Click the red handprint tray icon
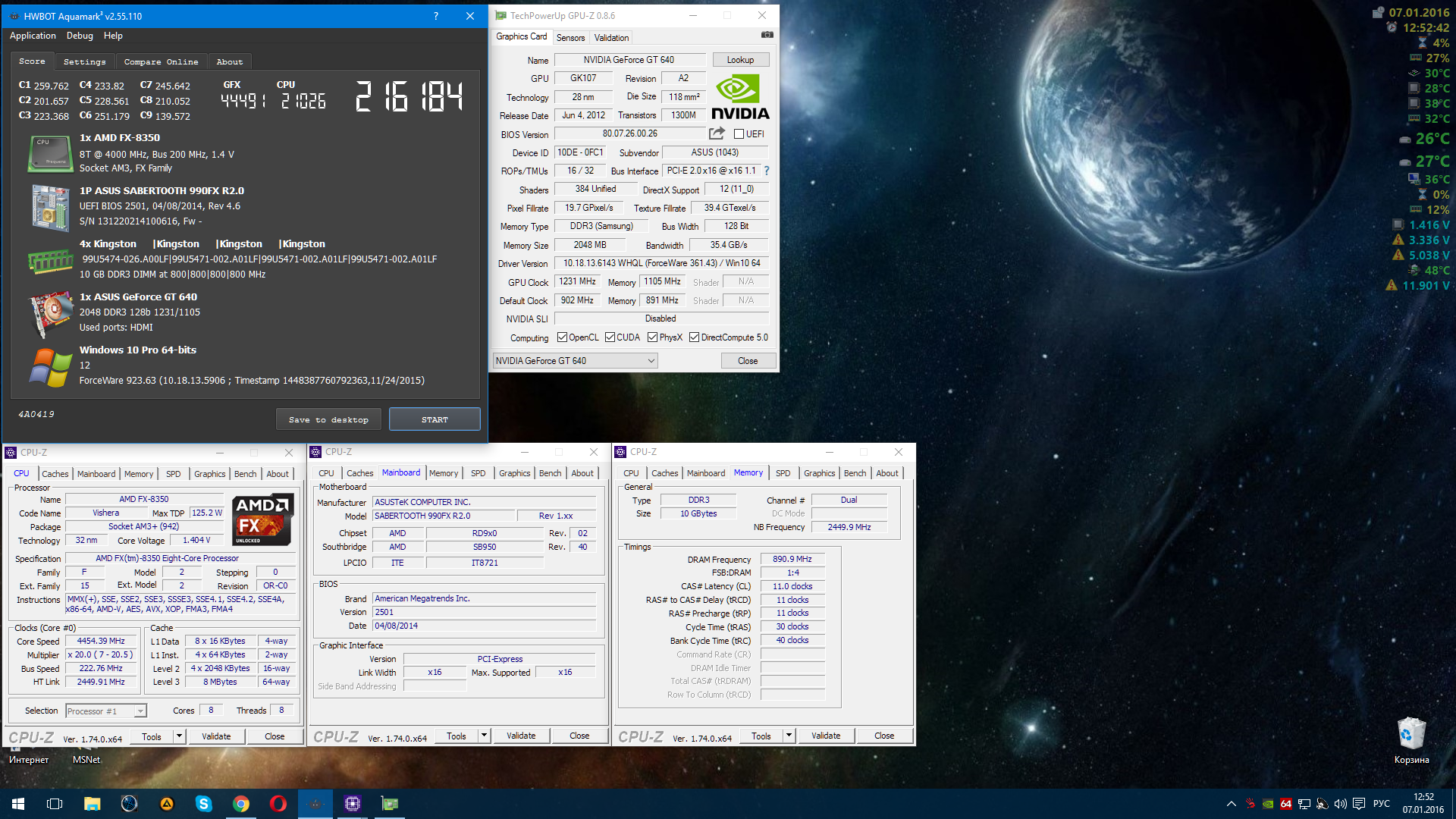This screenshot has height=819, width=1456. (x=1249, y=804)
